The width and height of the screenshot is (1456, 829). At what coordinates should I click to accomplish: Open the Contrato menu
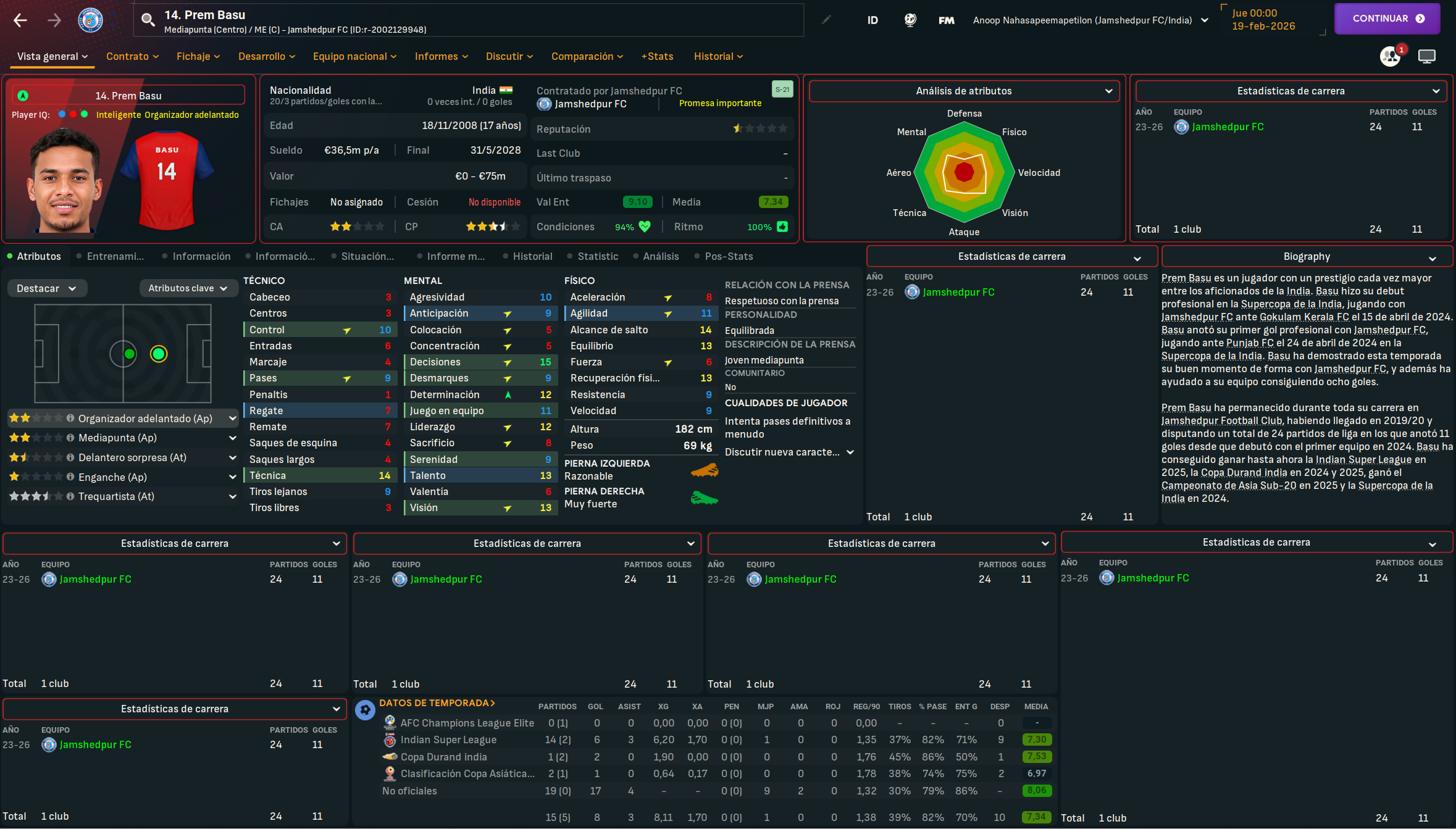132,56
